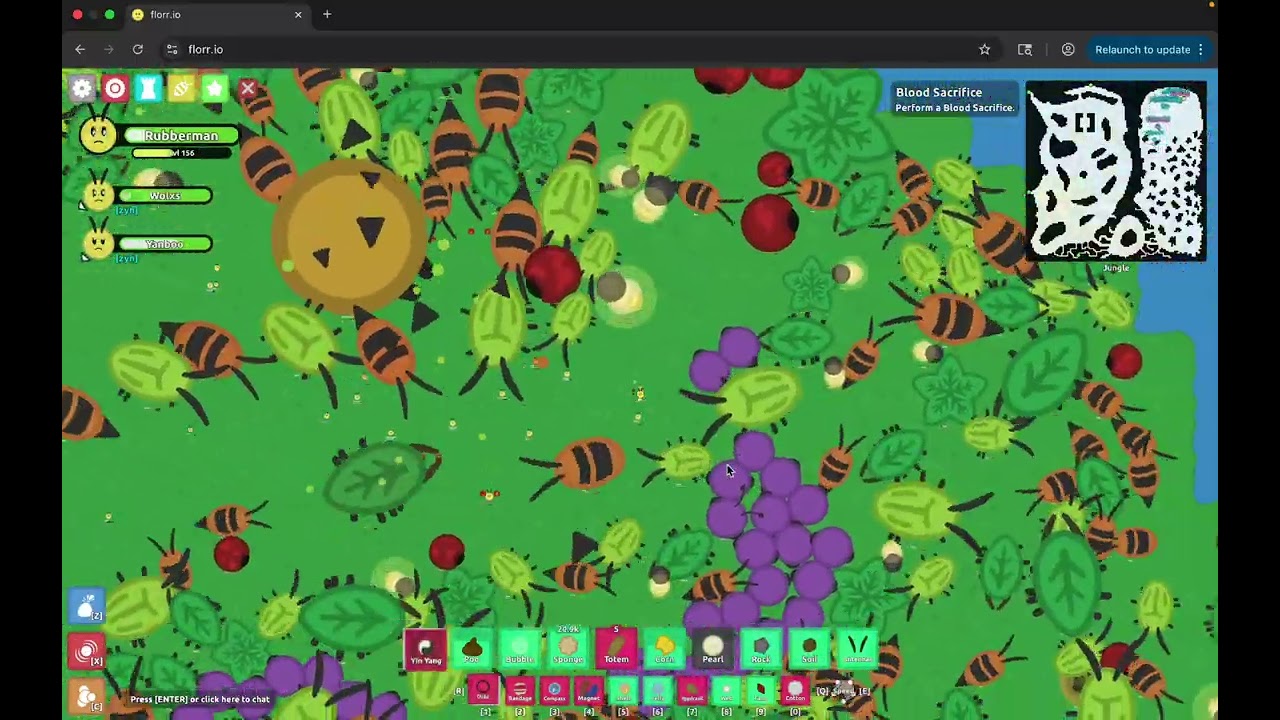Click the Speed loadout swap indicator

click(843, 691)
